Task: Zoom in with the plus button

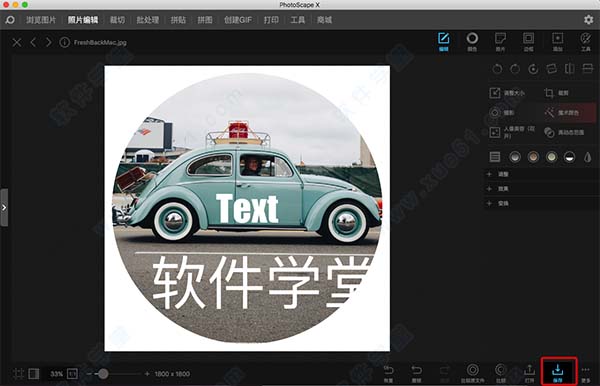Action: (x=147, y=373)
